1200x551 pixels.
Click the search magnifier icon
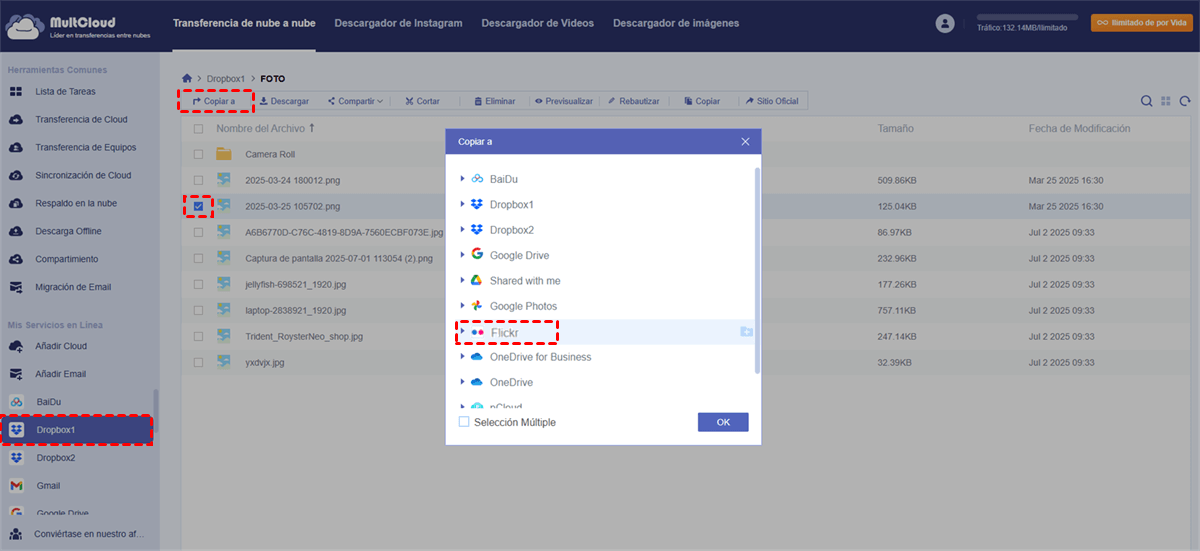tap(1147, 101)
